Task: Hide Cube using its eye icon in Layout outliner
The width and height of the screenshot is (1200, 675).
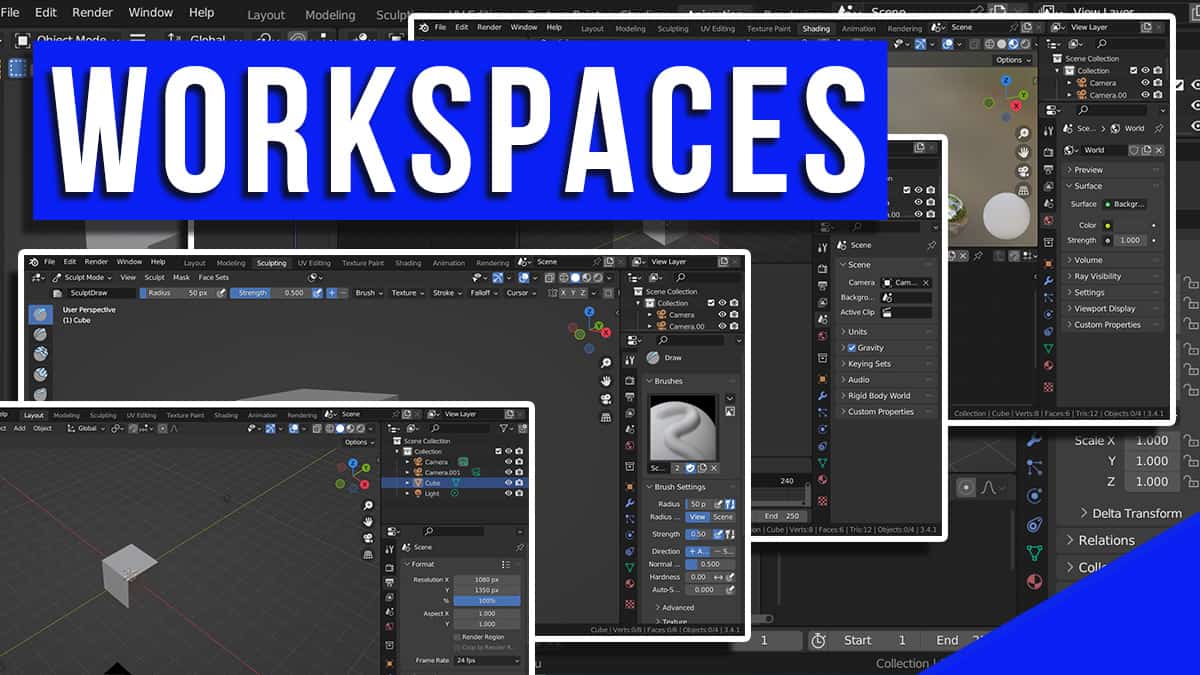Action: (508, 482)
